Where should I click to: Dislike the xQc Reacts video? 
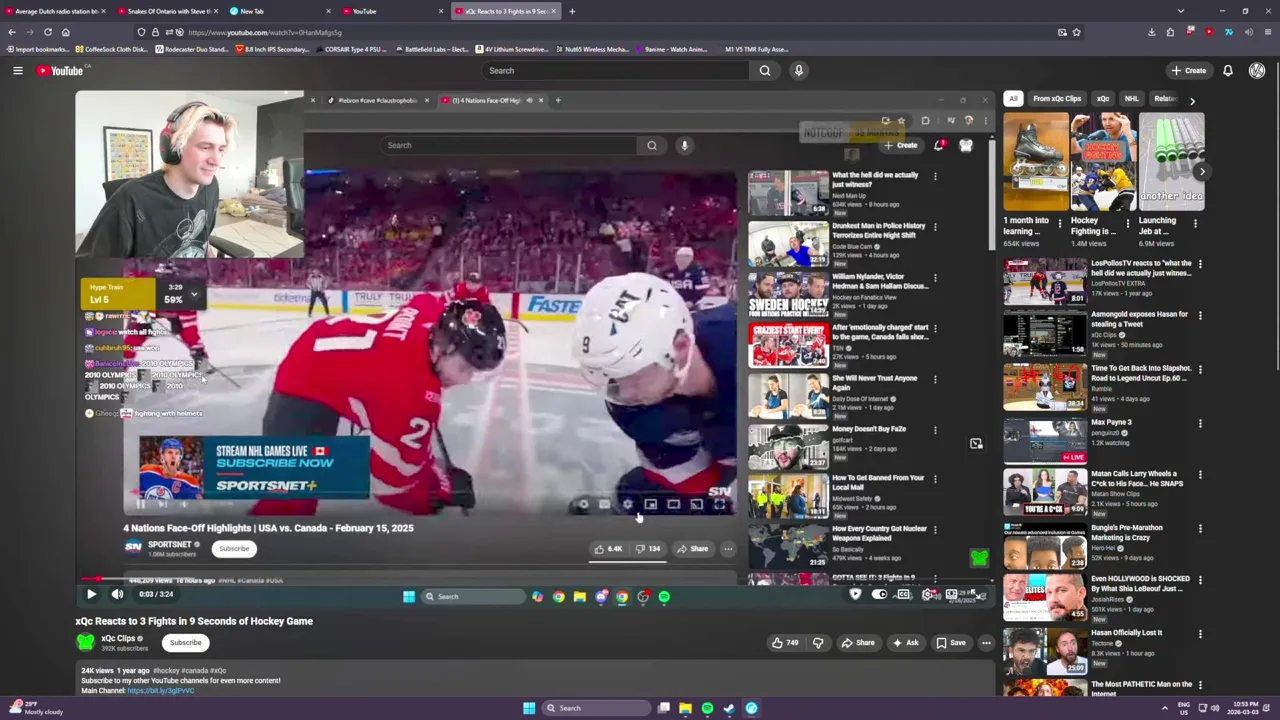pos(818,643)
